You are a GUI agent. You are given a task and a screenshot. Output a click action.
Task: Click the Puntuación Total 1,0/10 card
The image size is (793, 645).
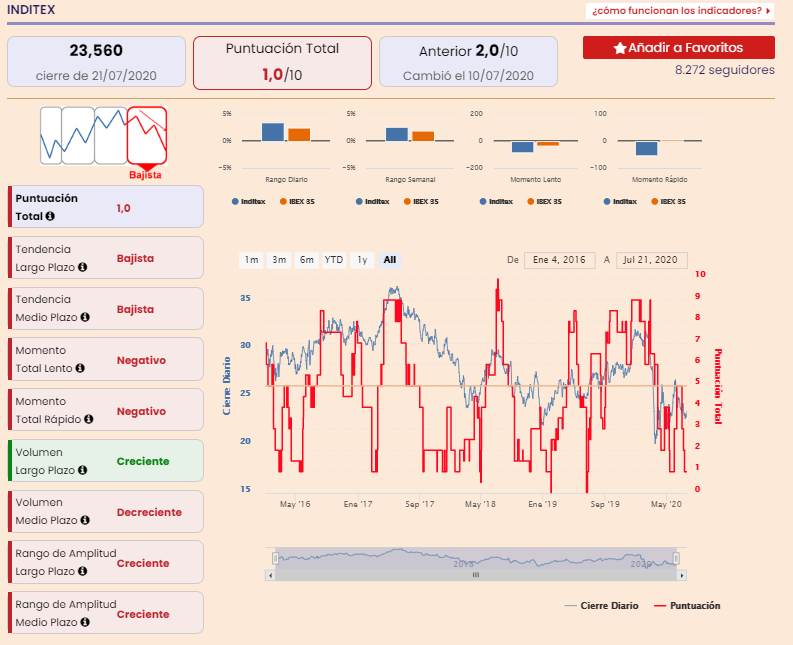tap(282, 63)
